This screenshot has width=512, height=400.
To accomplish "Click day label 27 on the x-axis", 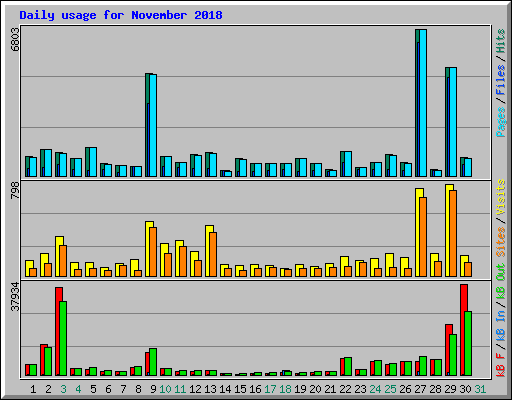I will coord(420,389).
